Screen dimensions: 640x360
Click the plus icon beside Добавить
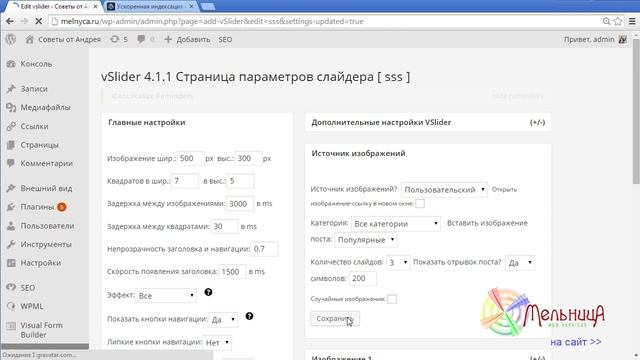tap(168, 39)
